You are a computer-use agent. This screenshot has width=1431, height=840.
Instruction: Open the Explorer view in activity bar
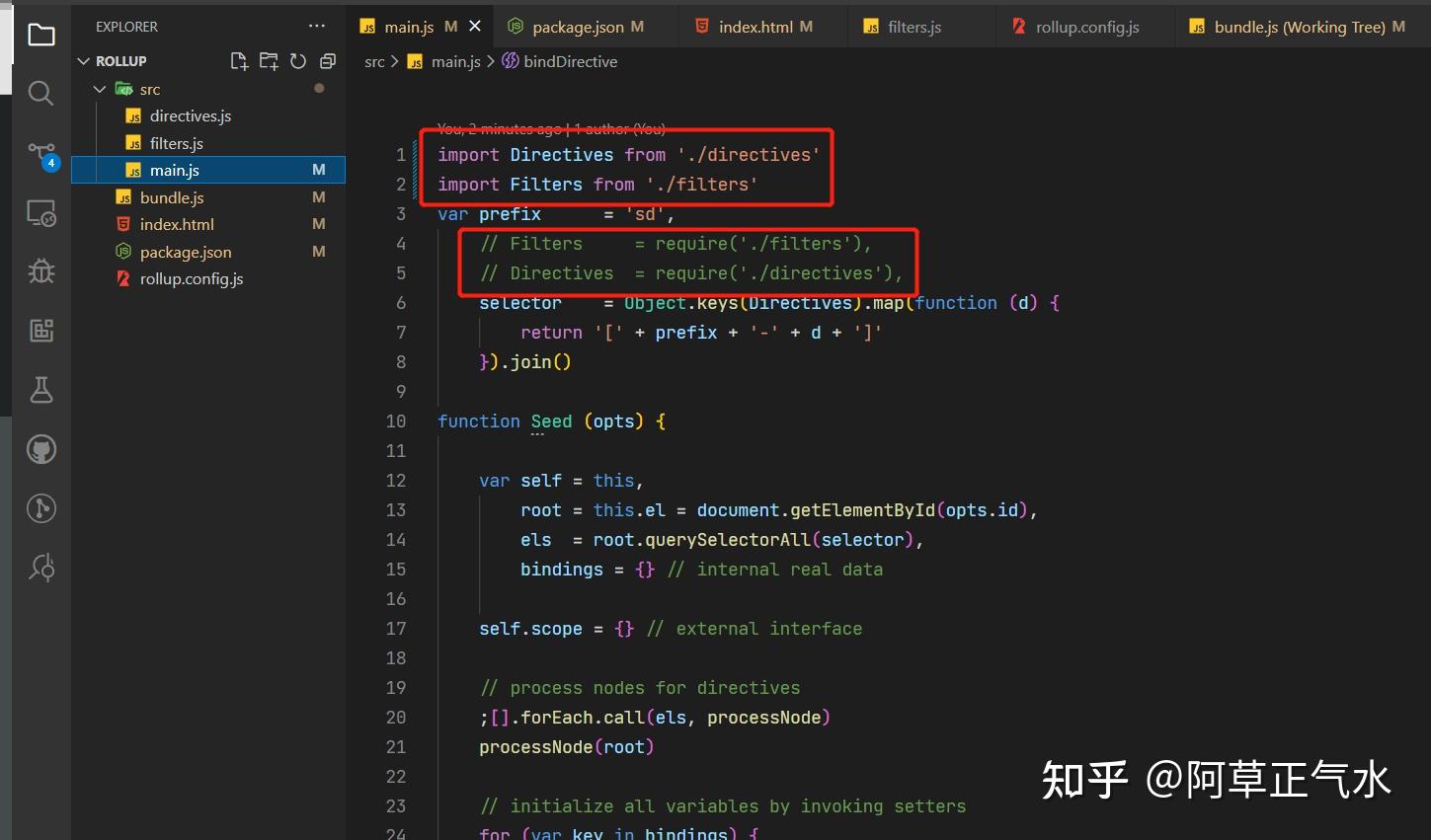(41, 36)
